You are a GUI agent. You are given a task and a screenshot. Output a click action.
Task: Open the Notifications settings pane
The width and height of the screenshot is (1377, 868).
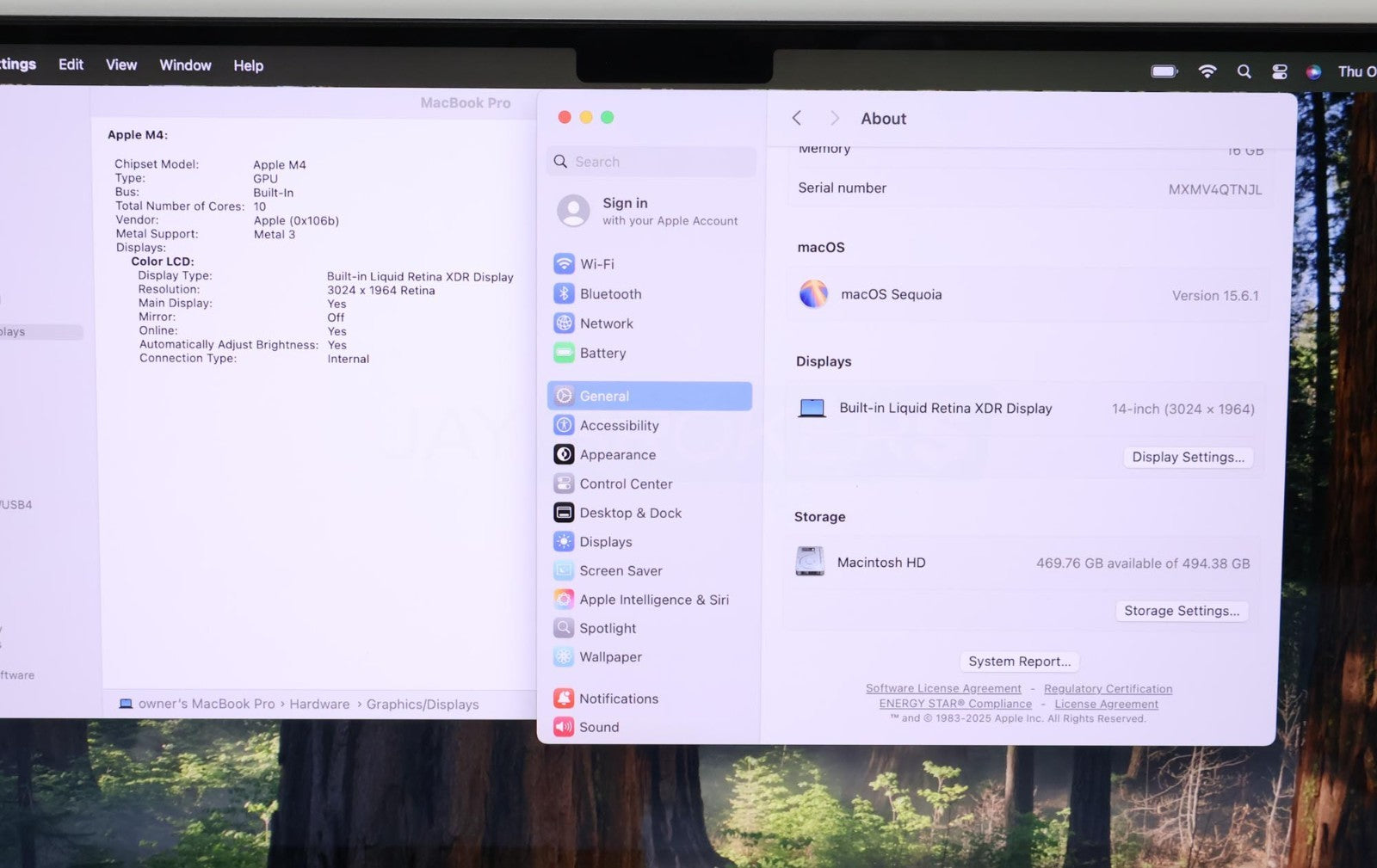(x=618, y=699)
